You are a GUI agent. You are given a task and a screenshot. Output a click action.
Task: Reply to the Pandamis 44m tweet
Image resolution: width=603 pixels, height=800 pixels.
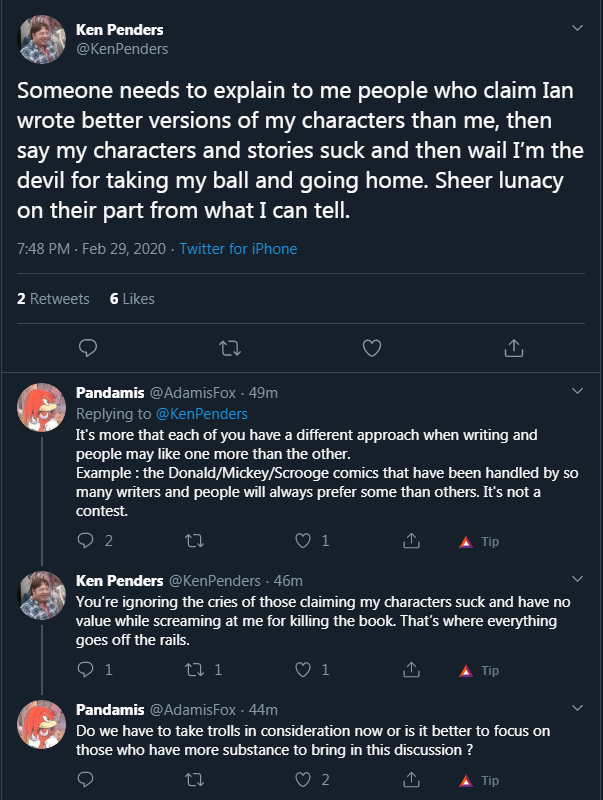tap(85, 780)
